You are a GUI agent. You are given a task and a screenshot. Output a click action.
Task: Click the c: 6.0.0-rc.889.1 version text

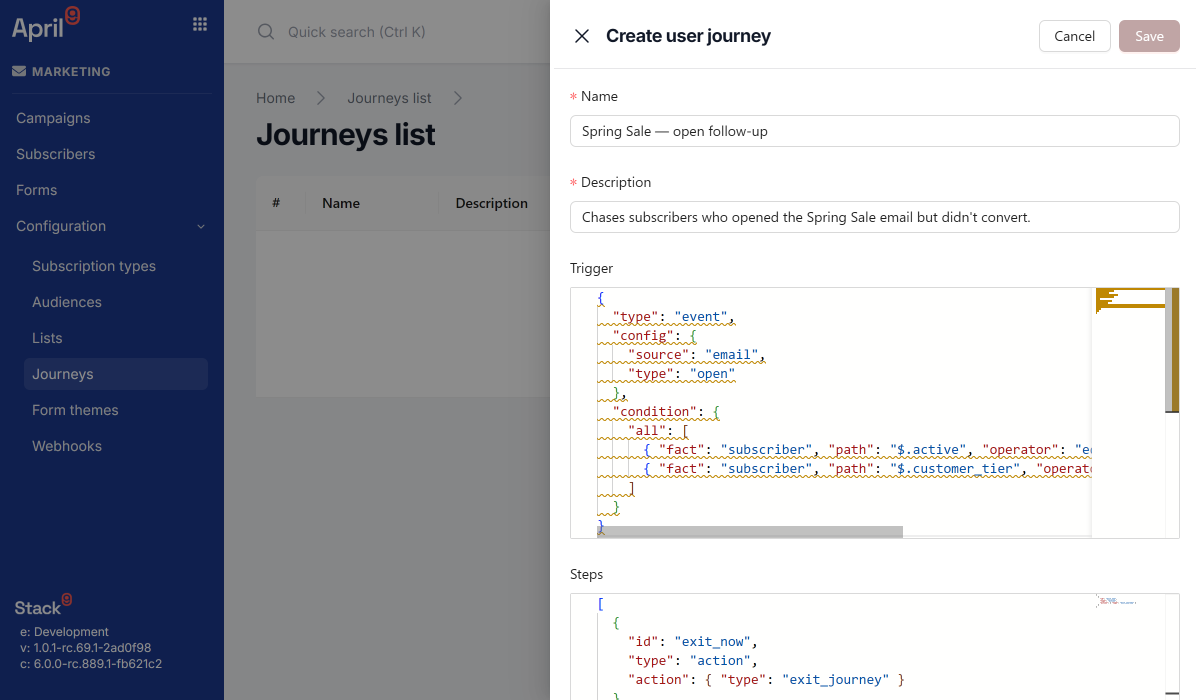coord(91,664)
